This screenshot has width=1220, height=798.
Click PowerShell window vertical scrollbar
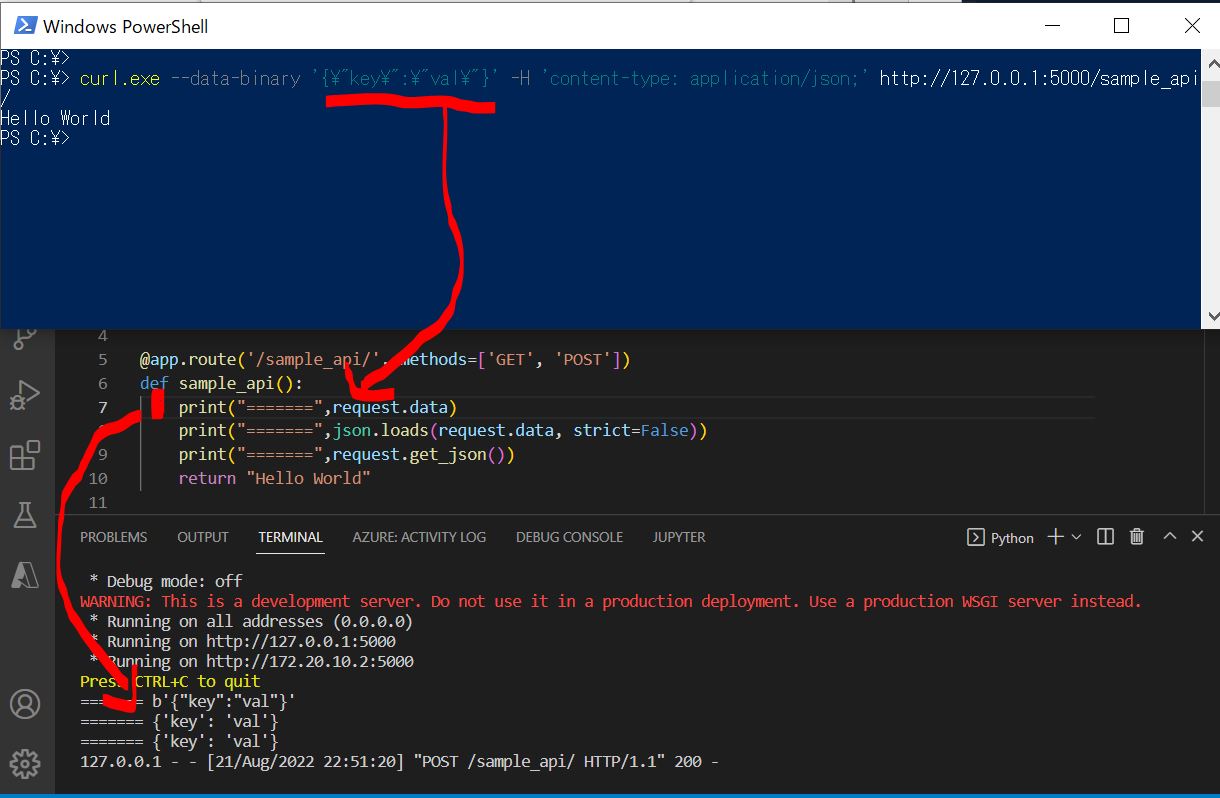click(x=1210, y=200)
